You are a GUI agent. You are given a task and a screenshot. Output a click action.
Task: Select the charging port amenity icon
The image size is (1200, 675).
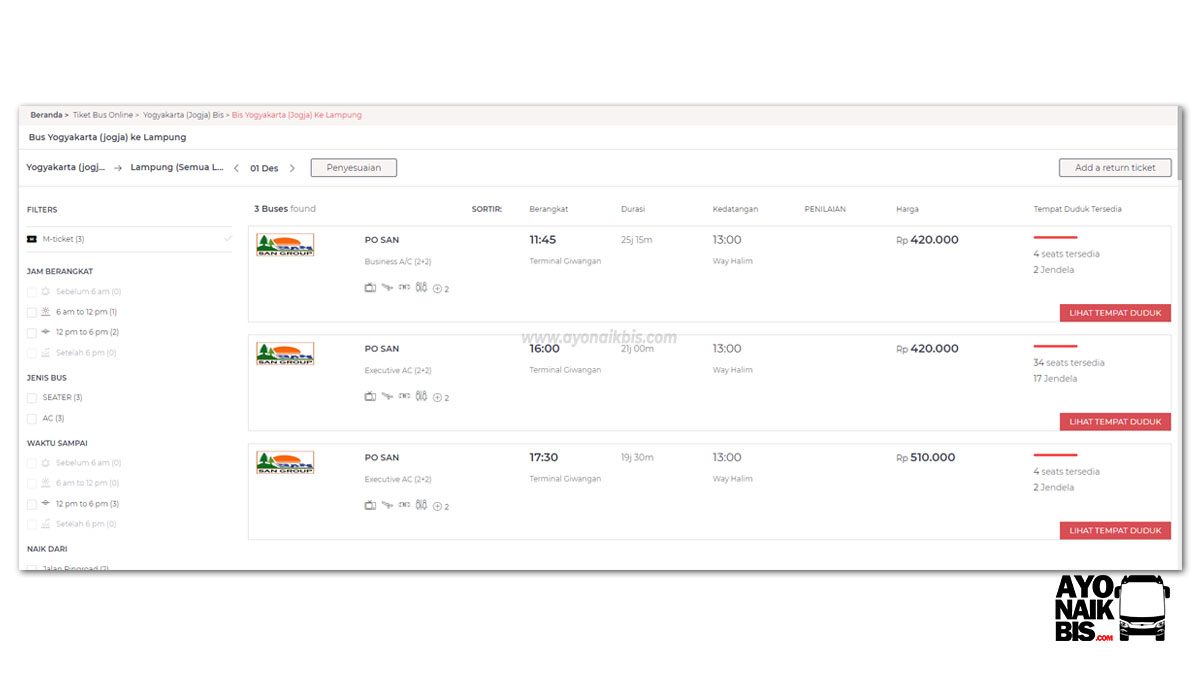(x=388, y=287)
